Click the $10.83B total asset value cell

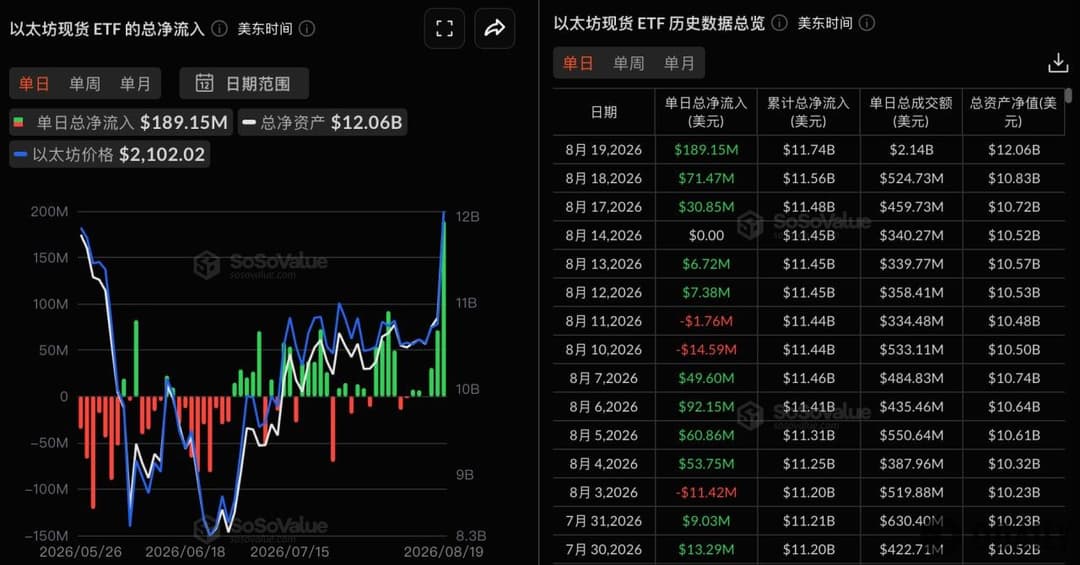pos(1013,178)
